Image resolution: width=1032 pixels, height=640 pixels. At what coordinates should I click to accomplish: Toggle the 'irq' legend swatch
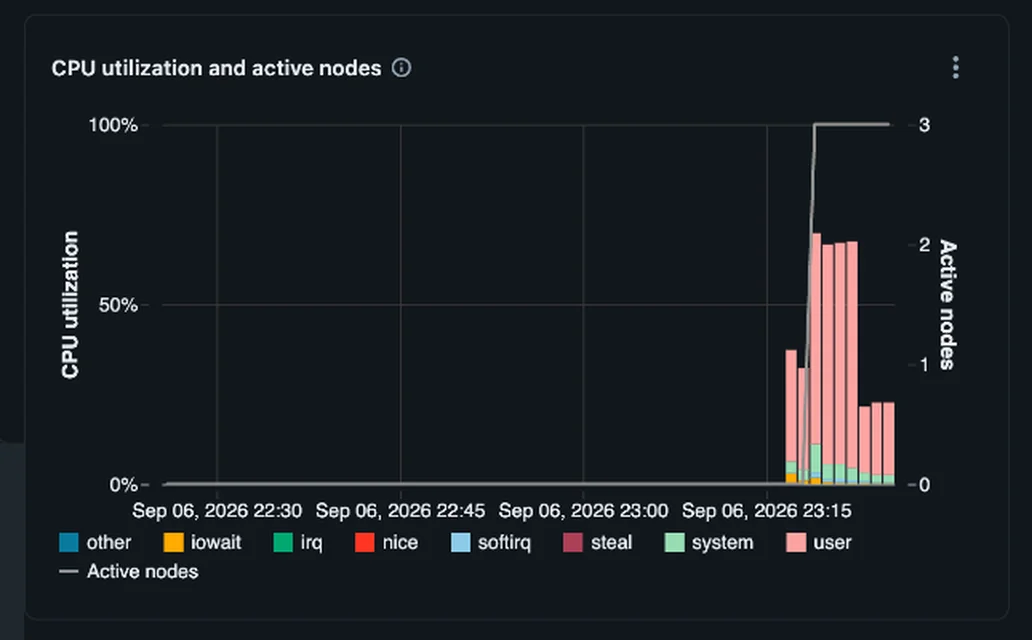tap(283, 543)
